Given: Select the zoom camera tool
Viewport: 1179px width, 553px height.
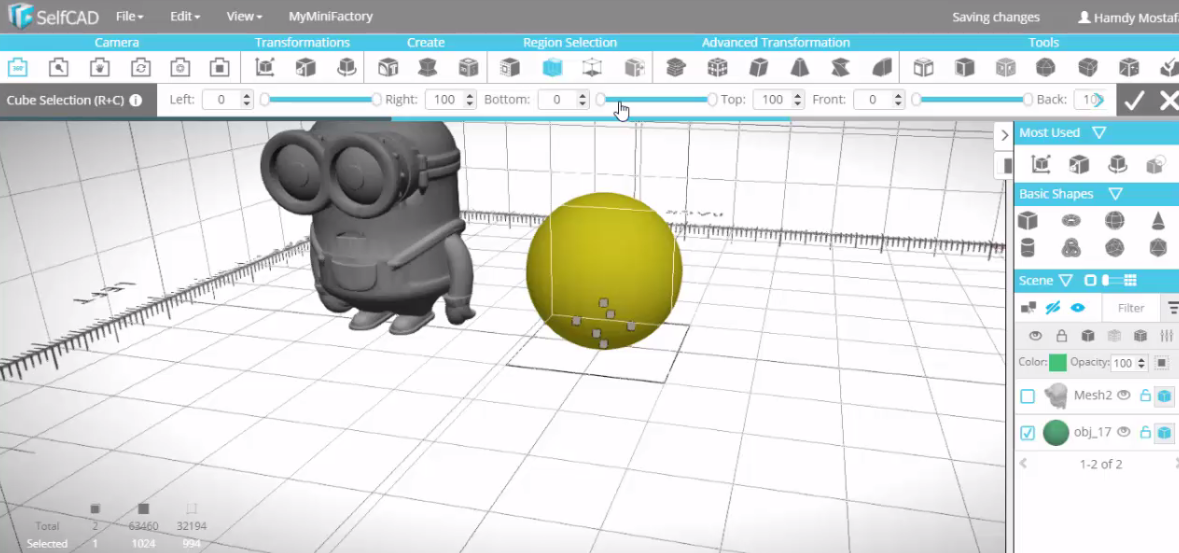Looking at the screenshot, I should click(x=58, y=68).
